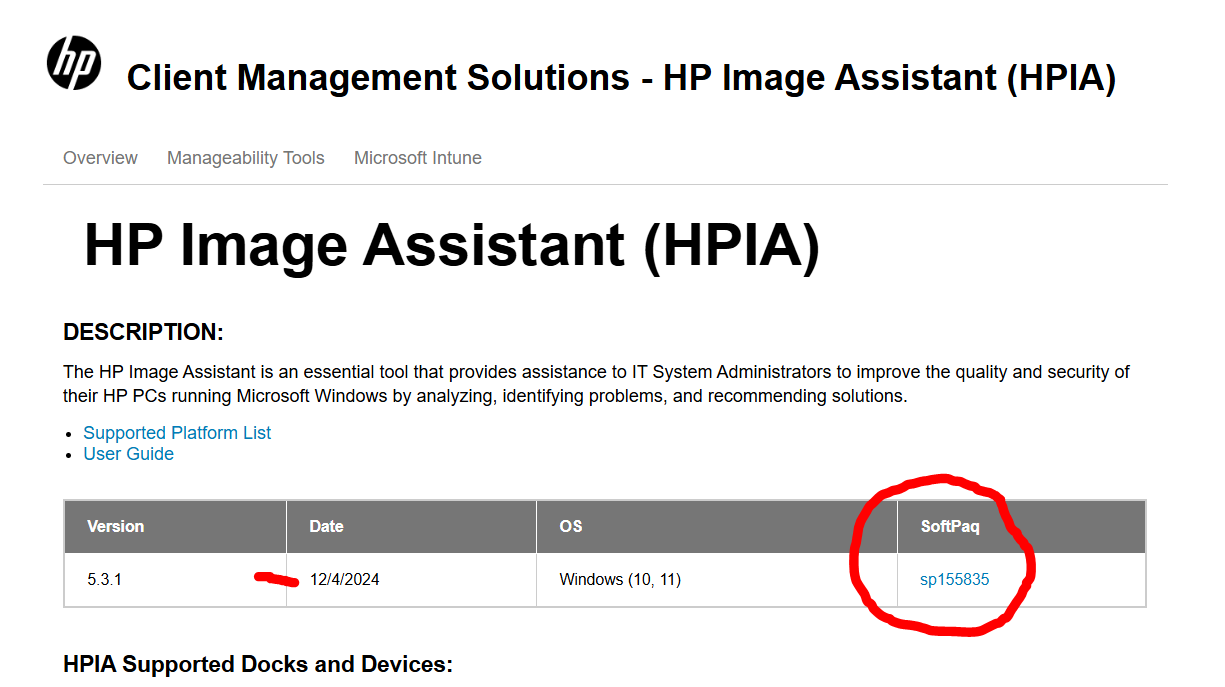Screen dimensions: 1225x687
Task: Click the HP logo icon
Action: [74, 62]
